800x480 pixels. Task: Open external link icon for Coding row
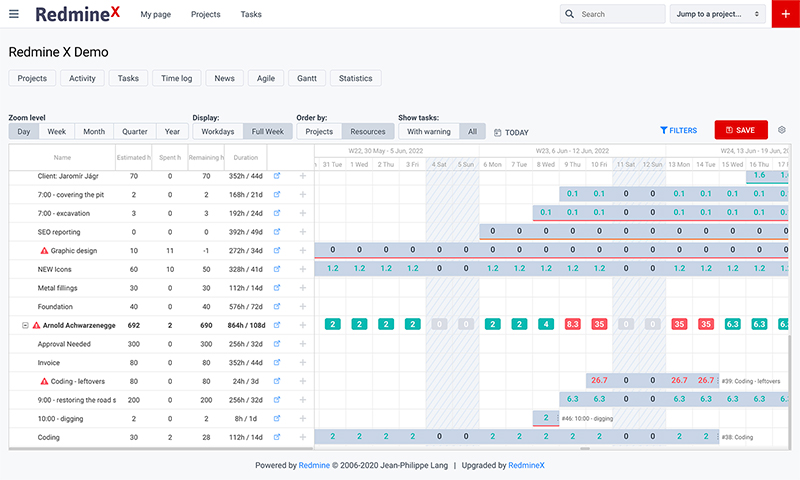277,437
